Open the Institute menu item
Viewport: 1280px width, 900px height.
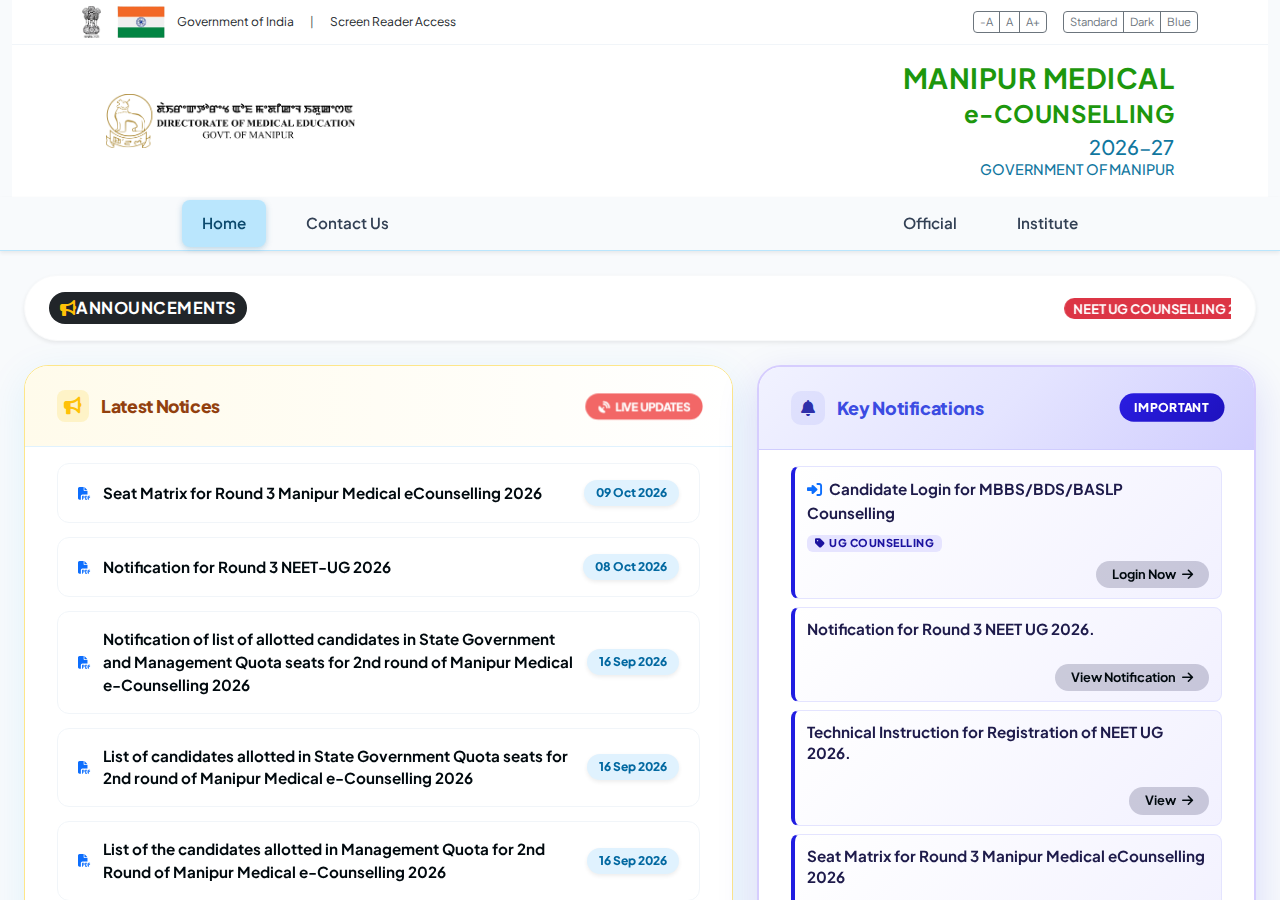(x=1047, y=223)
